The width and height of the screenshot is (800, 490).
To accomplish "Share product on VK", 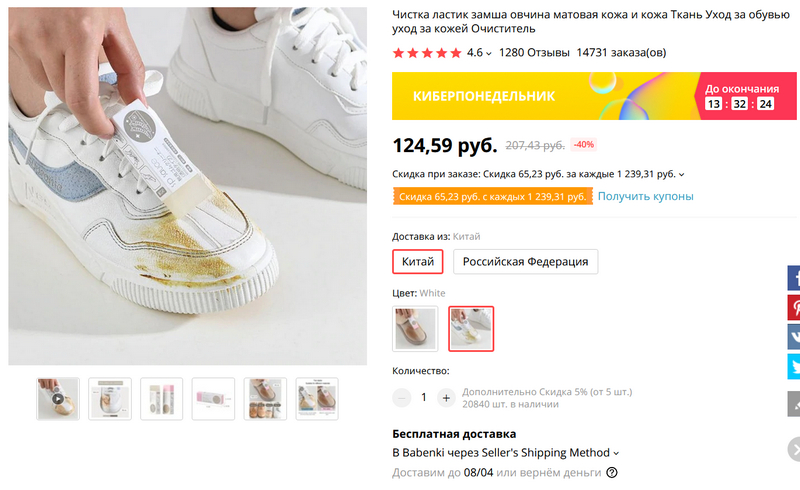I will pos(794,337).
